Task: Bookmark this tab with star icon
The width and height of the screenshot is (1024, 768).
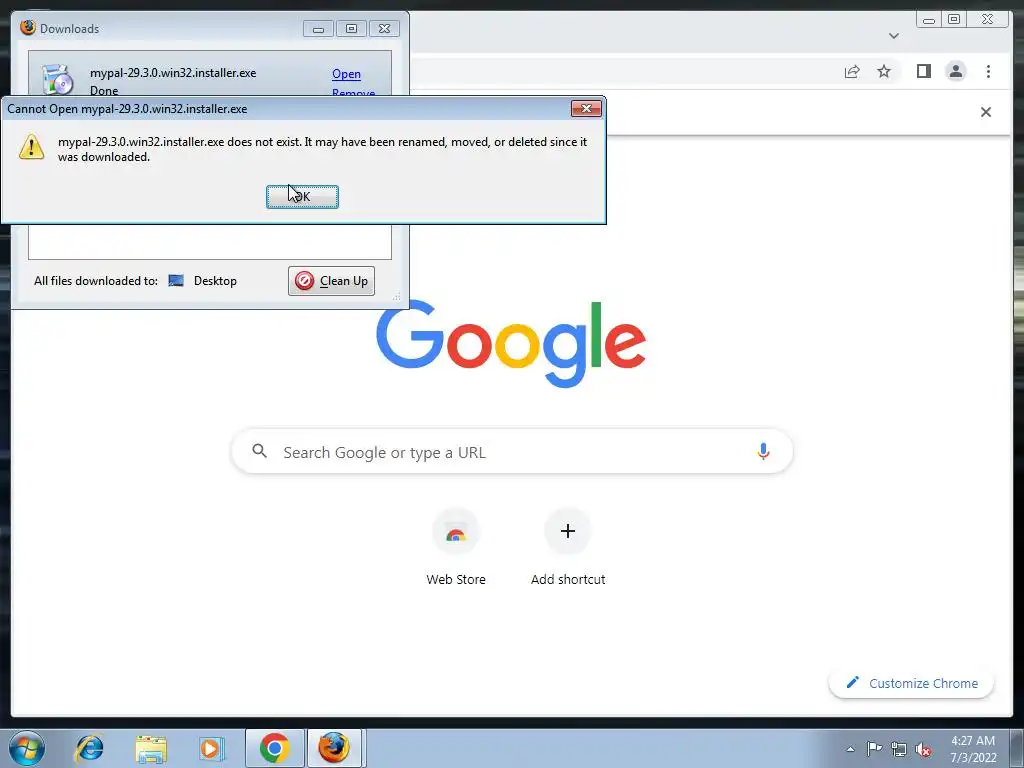Action: point(884,71)
